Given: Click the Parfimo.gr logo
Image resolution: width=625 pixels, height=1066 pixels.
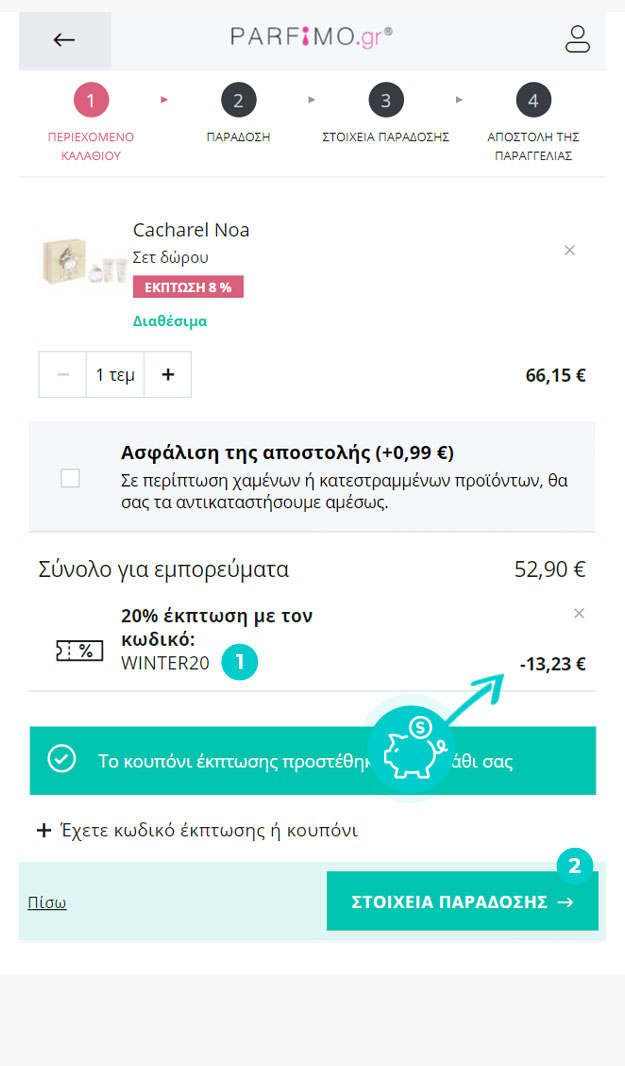Looking at the screenshot, I should 311,37.
